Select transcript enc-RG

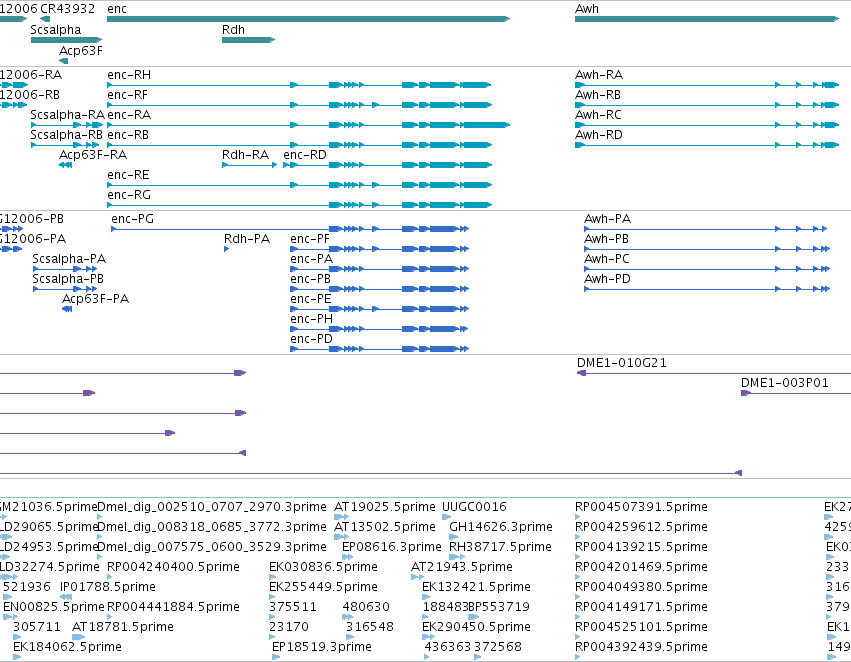pos(299,205)
